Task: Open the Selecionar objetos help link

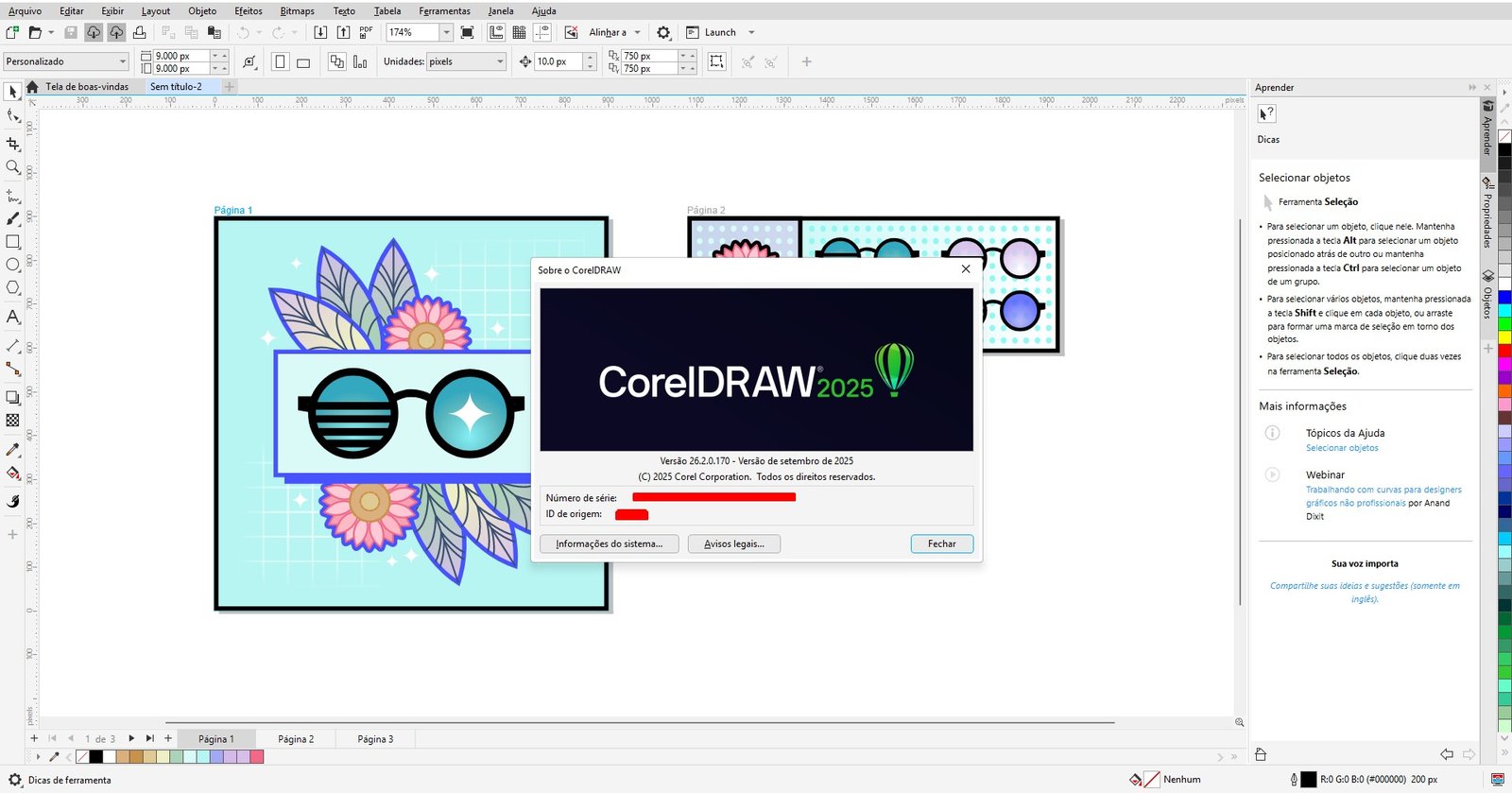Action: point(1342,448)
